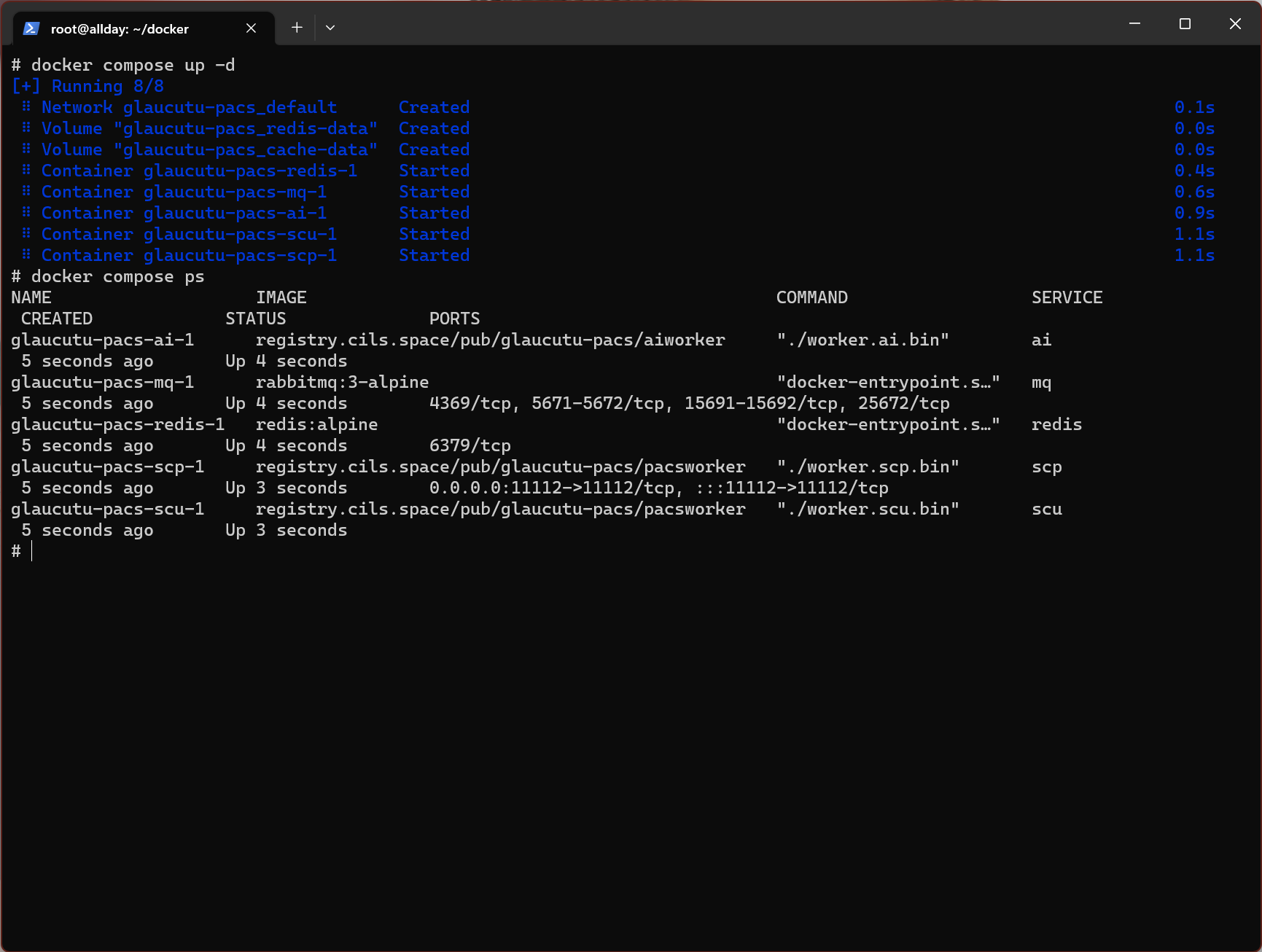Click the empty prompt line at cursor

[x=32, y=551]
